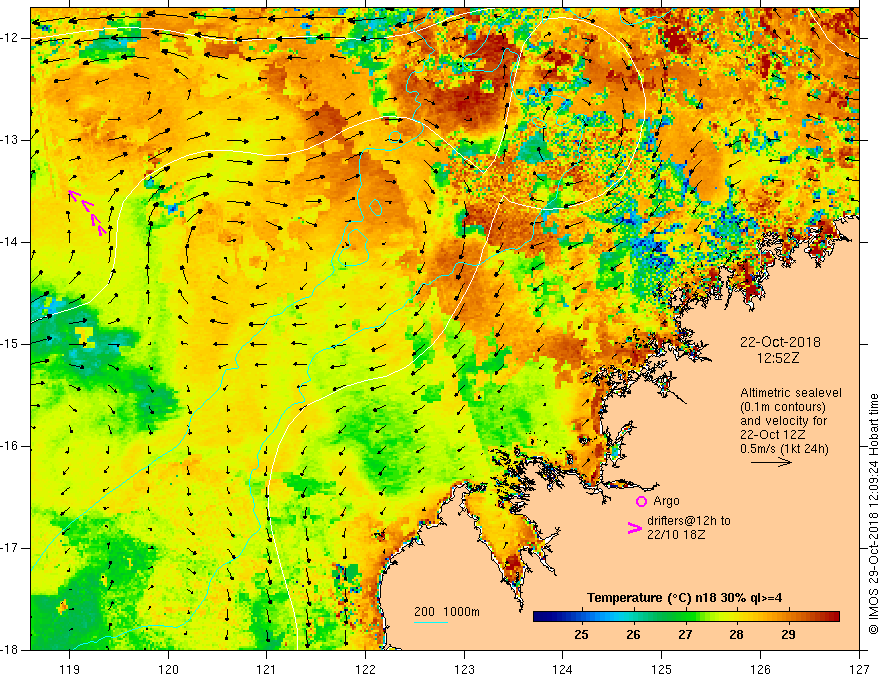The height and width of the screenshot is (680, 880).
Task: Click latitude axis label -14
Action: 10,242
